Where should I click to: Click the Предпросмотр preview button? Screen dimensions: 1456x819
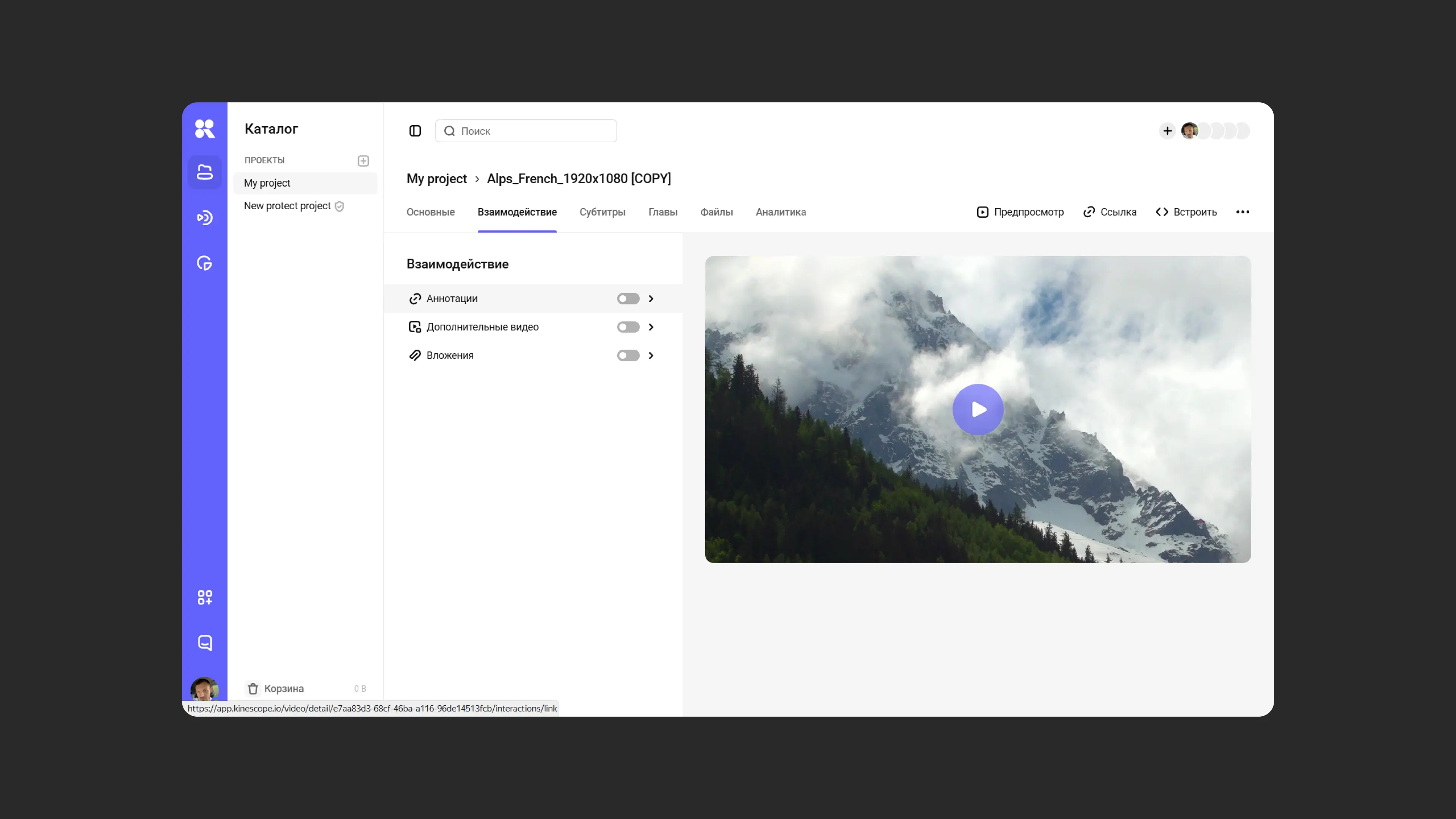tap(1020, 212)
